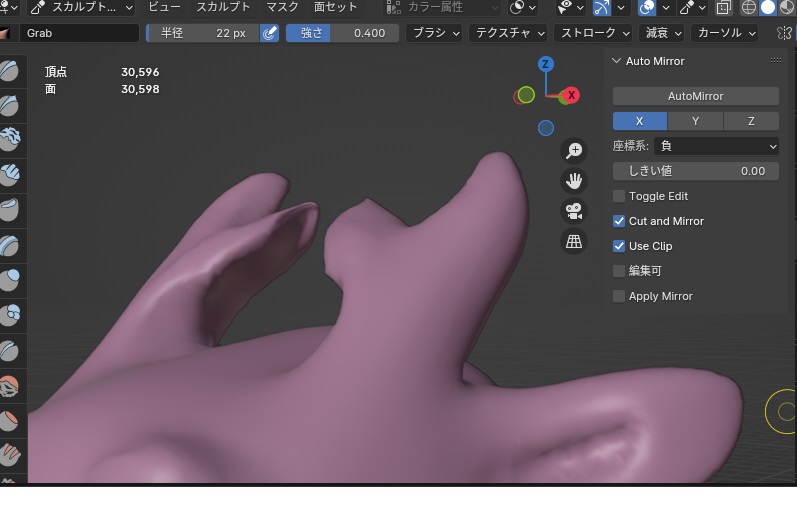Screen dimensions: 797x512
Task: Check the Toggle Edit checkbox
Action: (x=619, y=196)
